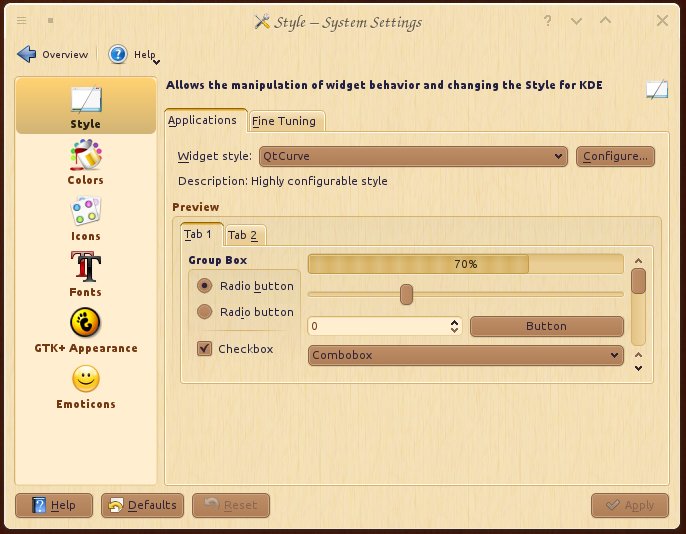
Task: Open the Emoticons settings module
Action: click(x=86, y=387)
